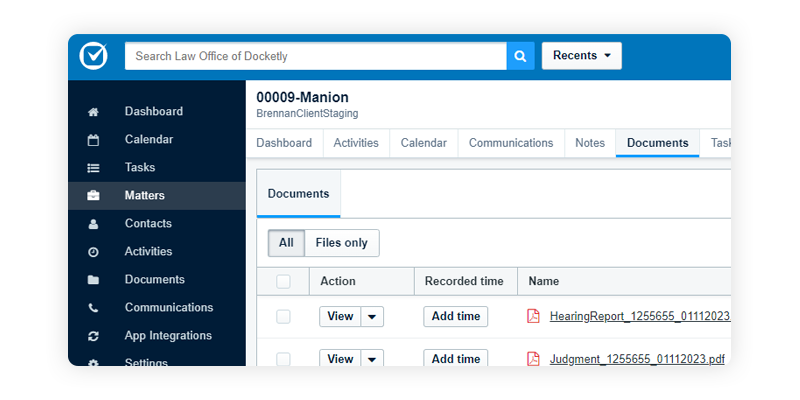Click the Tasks list icon in sidebar
The image size is (800, 400).
coord(93,168)
